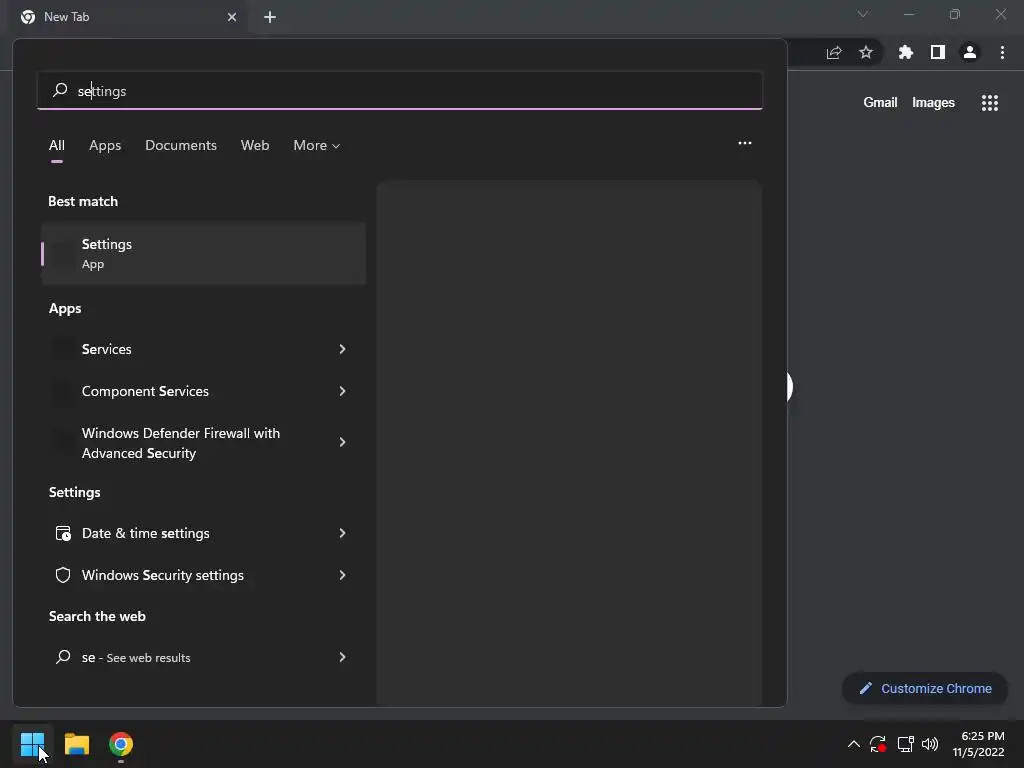Expand the Windows Security settings chevron
The image size is (1024, 768).
(x=342, y=575)
